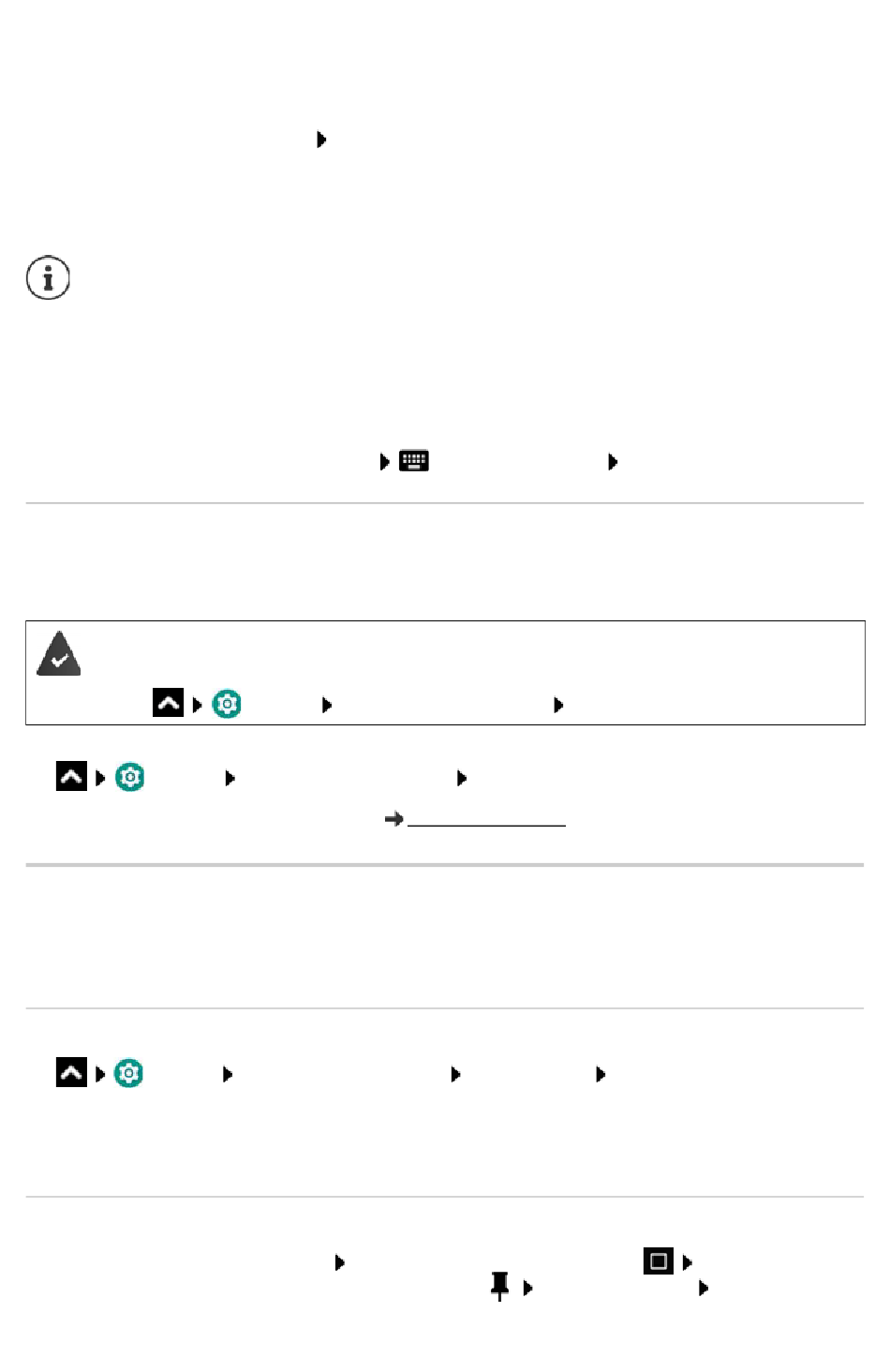890x1372 pixels.
Task: Click the triangle marker right after the square icon
Action: [x=687, y=1262]
